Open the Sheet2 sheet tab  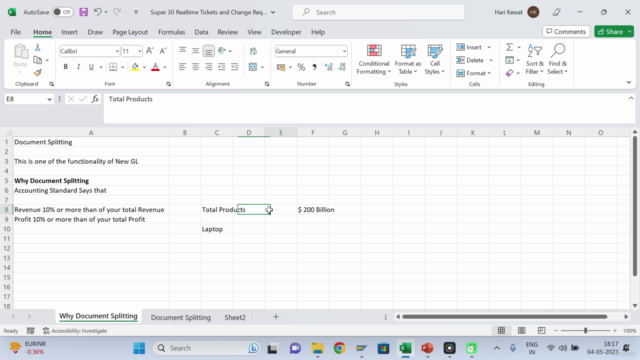(x=235, y=317)
